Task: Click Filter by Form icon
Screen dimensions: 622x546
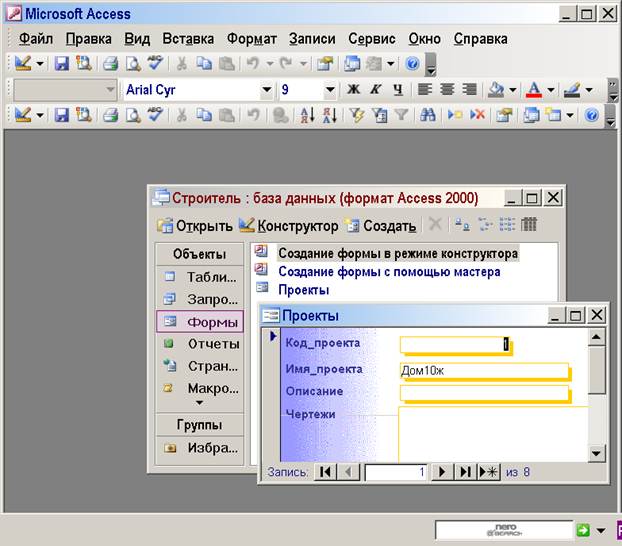Action: pyautogui.click(x=380, y=115)
